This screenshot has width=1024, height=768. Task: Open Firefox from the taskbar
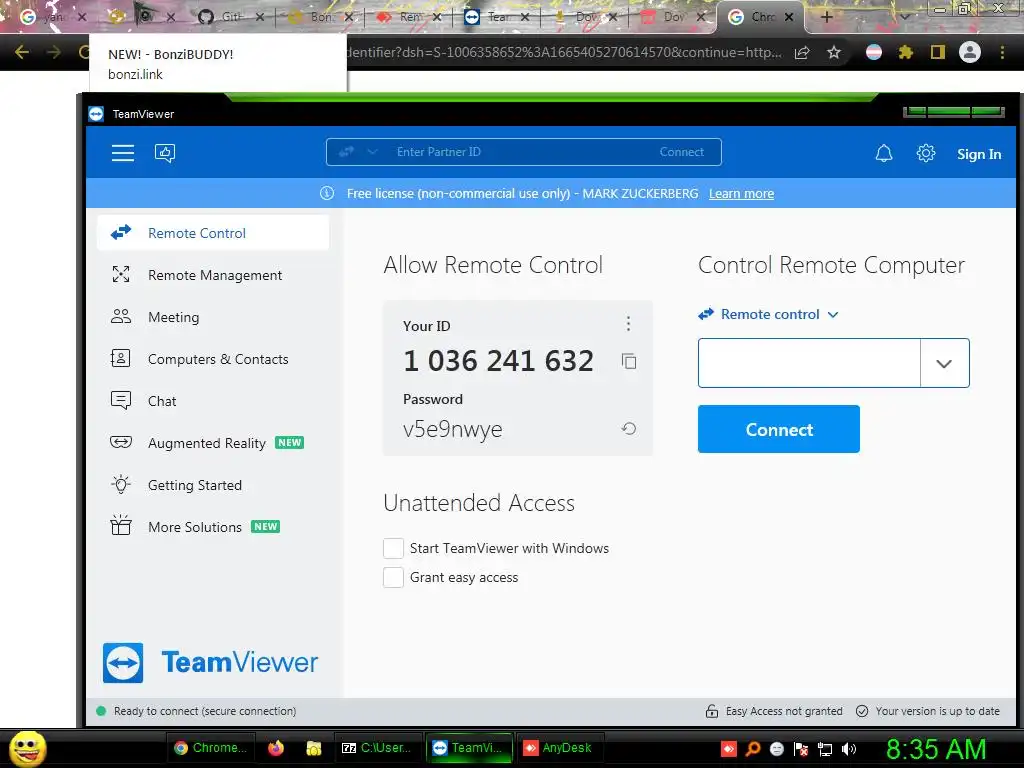[276, 748]
